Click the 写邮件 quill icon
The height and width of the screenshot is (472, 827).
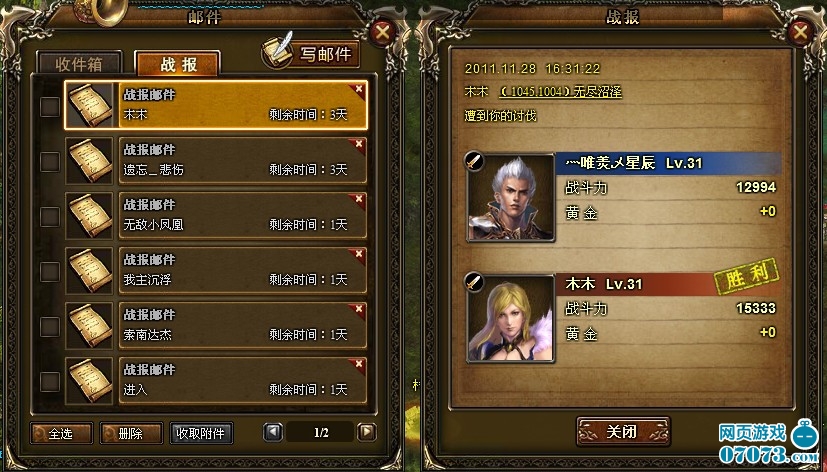tap(278, 52)
